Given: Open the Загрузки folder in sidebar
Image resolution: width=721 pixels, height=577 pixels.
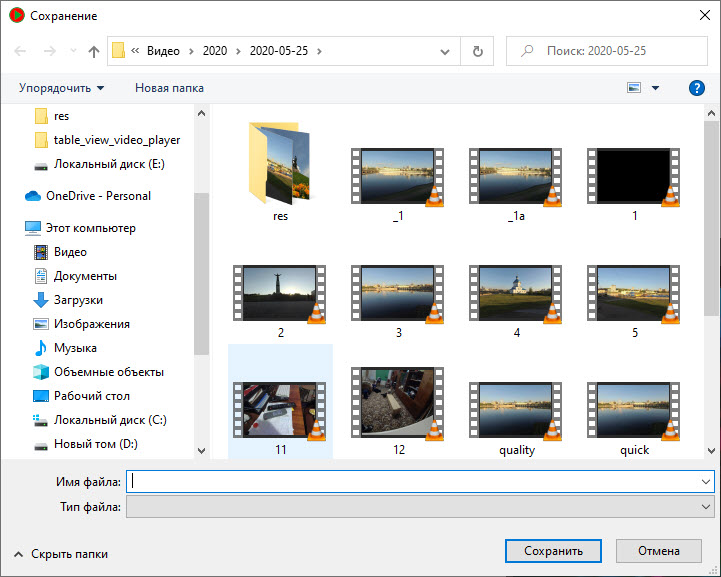Looking at the screenshot, I should [78, 300].
